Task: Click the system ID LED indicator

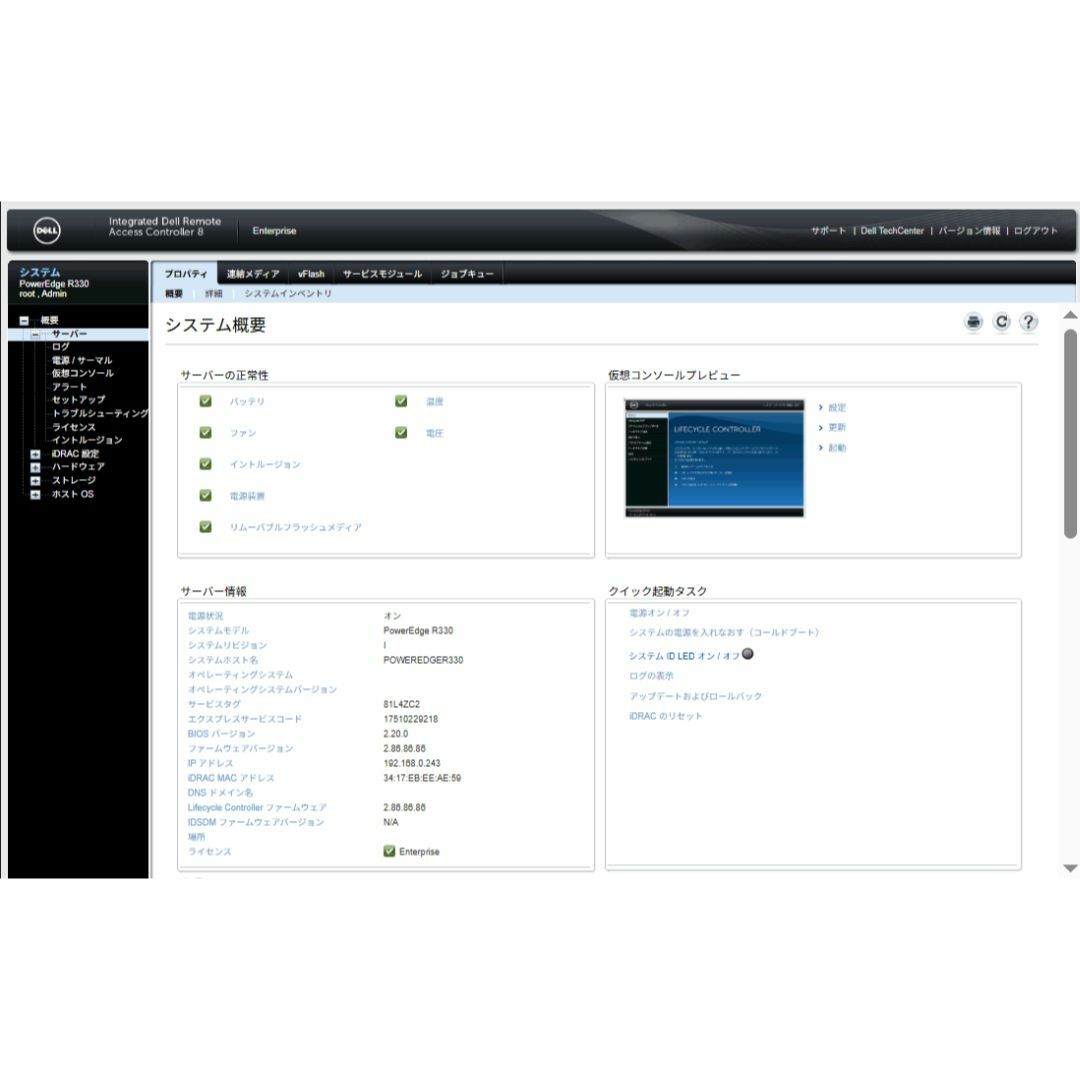Action: [747, 654]
